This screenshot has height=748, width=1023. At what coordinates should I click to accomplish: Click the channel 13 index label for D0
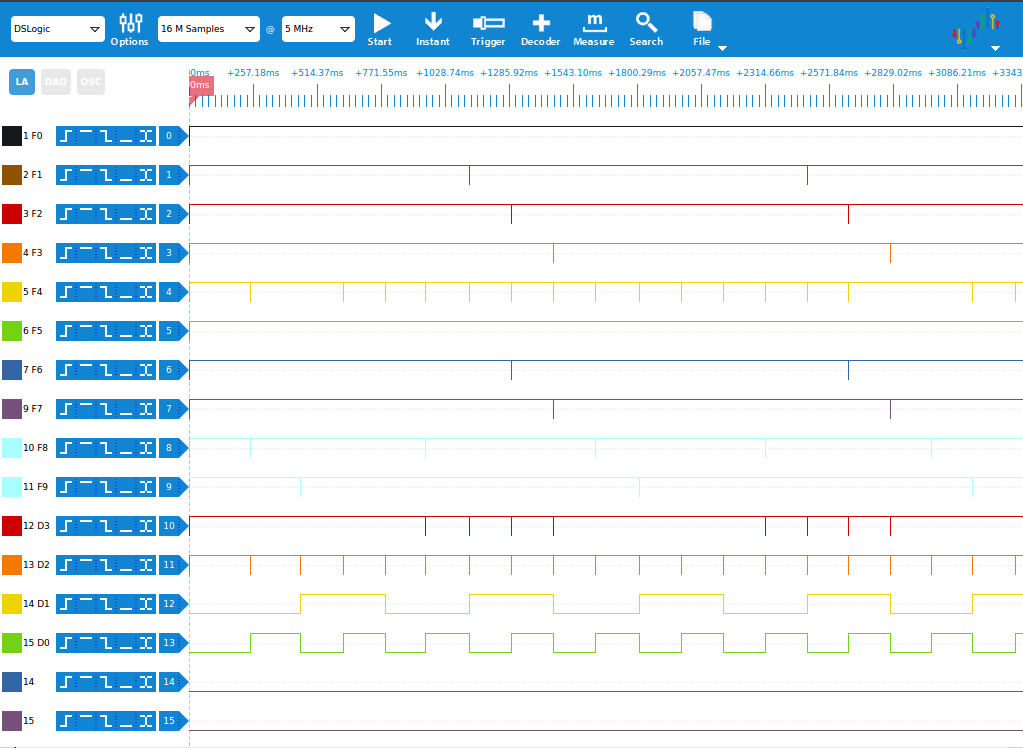pos(171,643)
